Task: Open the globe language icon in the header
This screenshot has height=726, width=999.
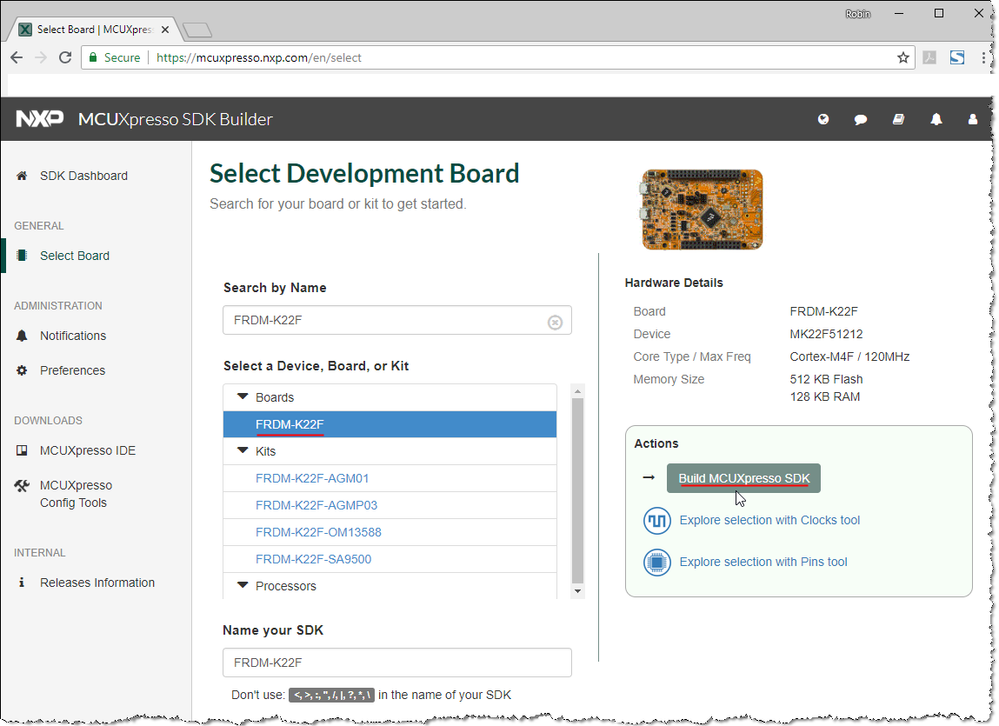Action: click(823, 119)
